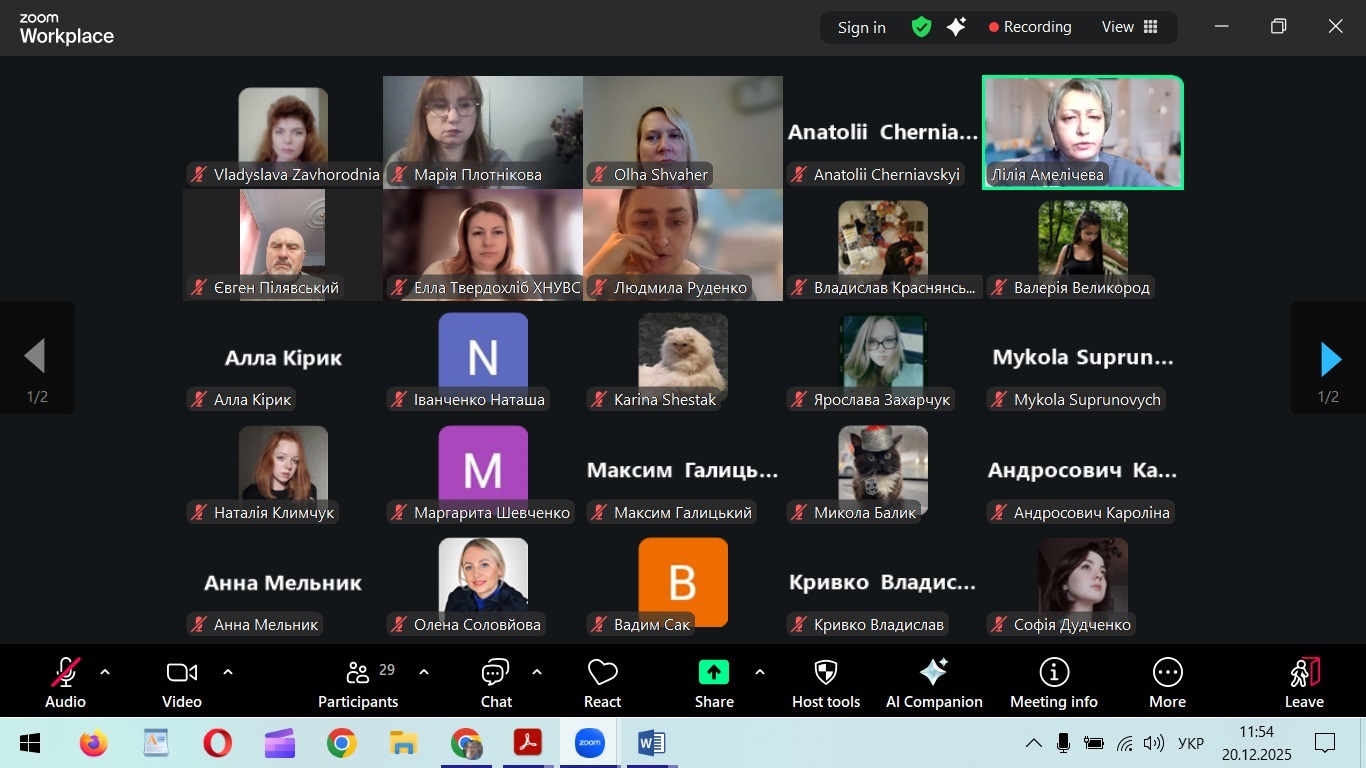This screenshot has width=1366, height=768.
Task: Open the View layout menu
Action: 1129,27
